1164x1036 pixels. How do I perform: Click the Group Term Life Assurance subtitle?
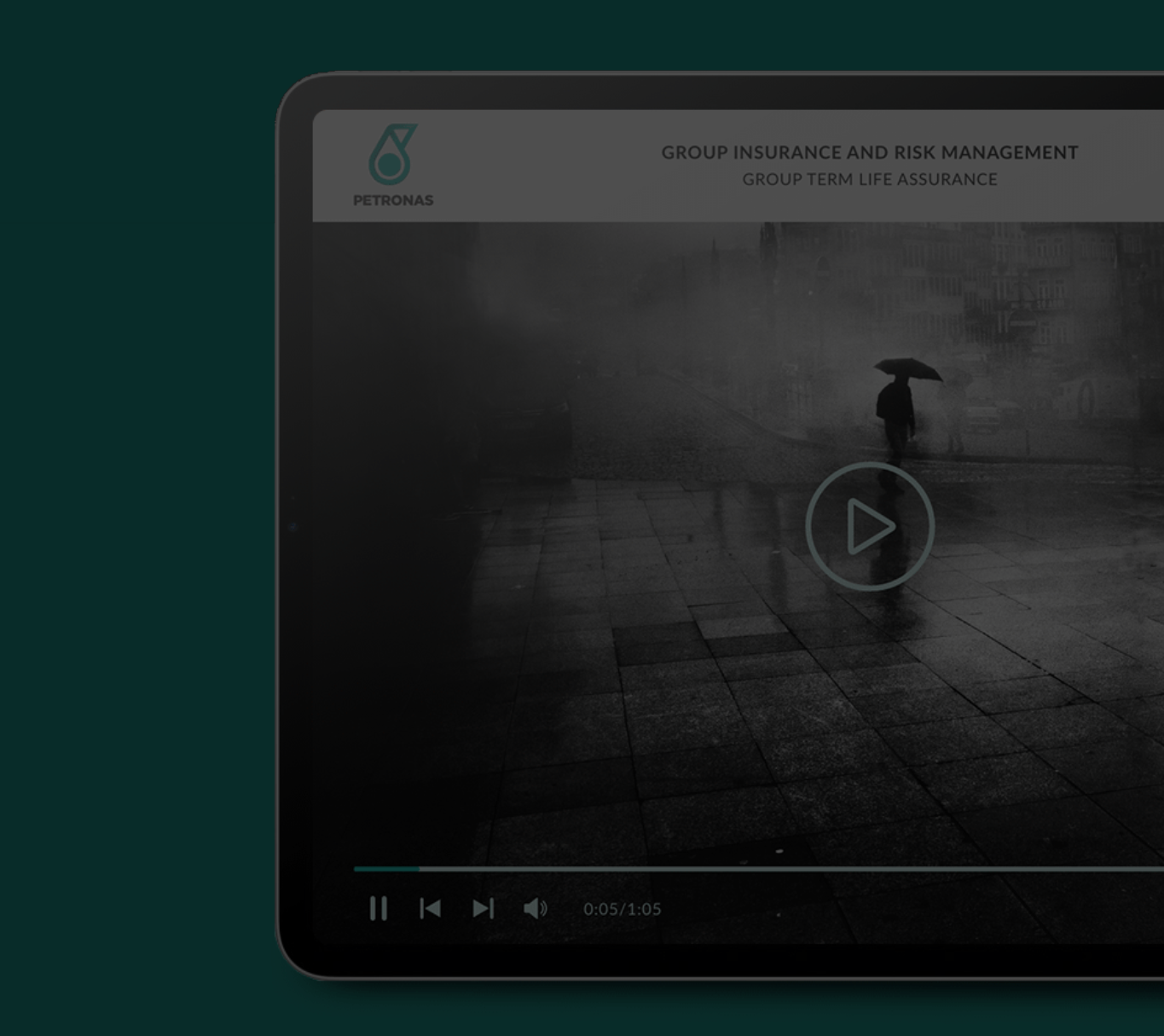(x=869, y=179)
